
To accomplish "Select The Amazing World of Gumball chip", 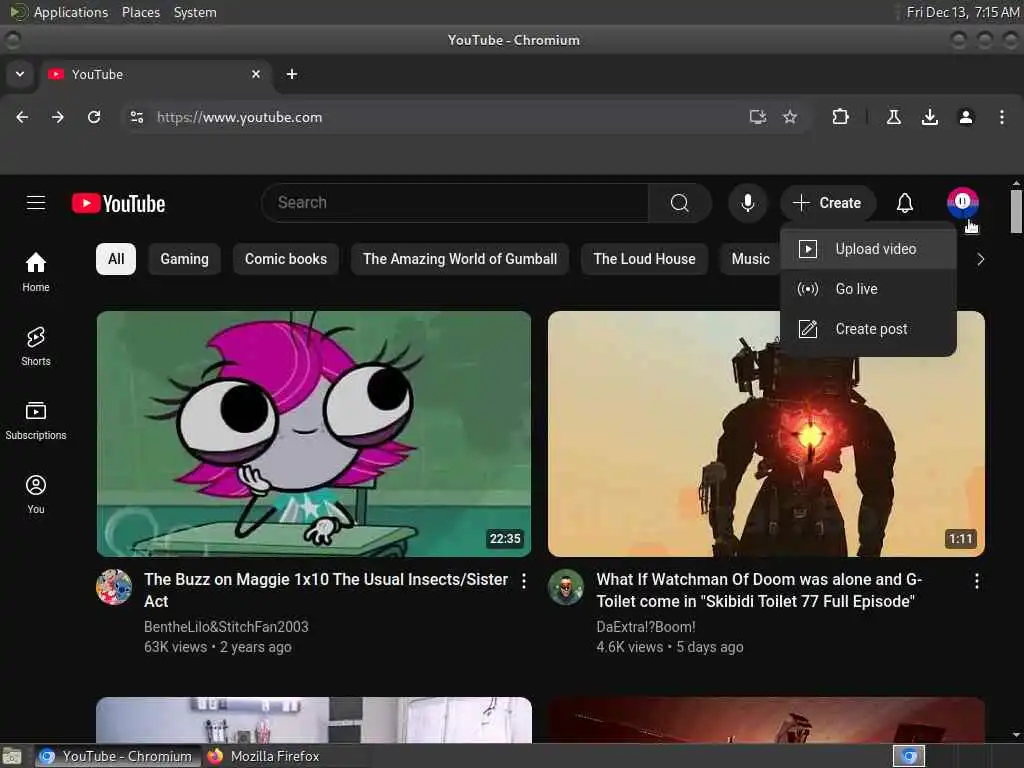I will 460,259.
